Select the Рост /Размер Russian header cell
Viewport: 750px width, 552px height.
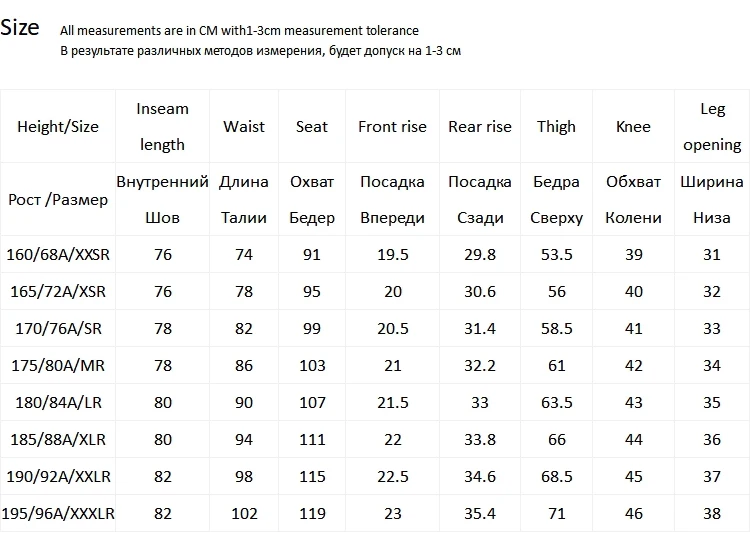coord(58,200)
